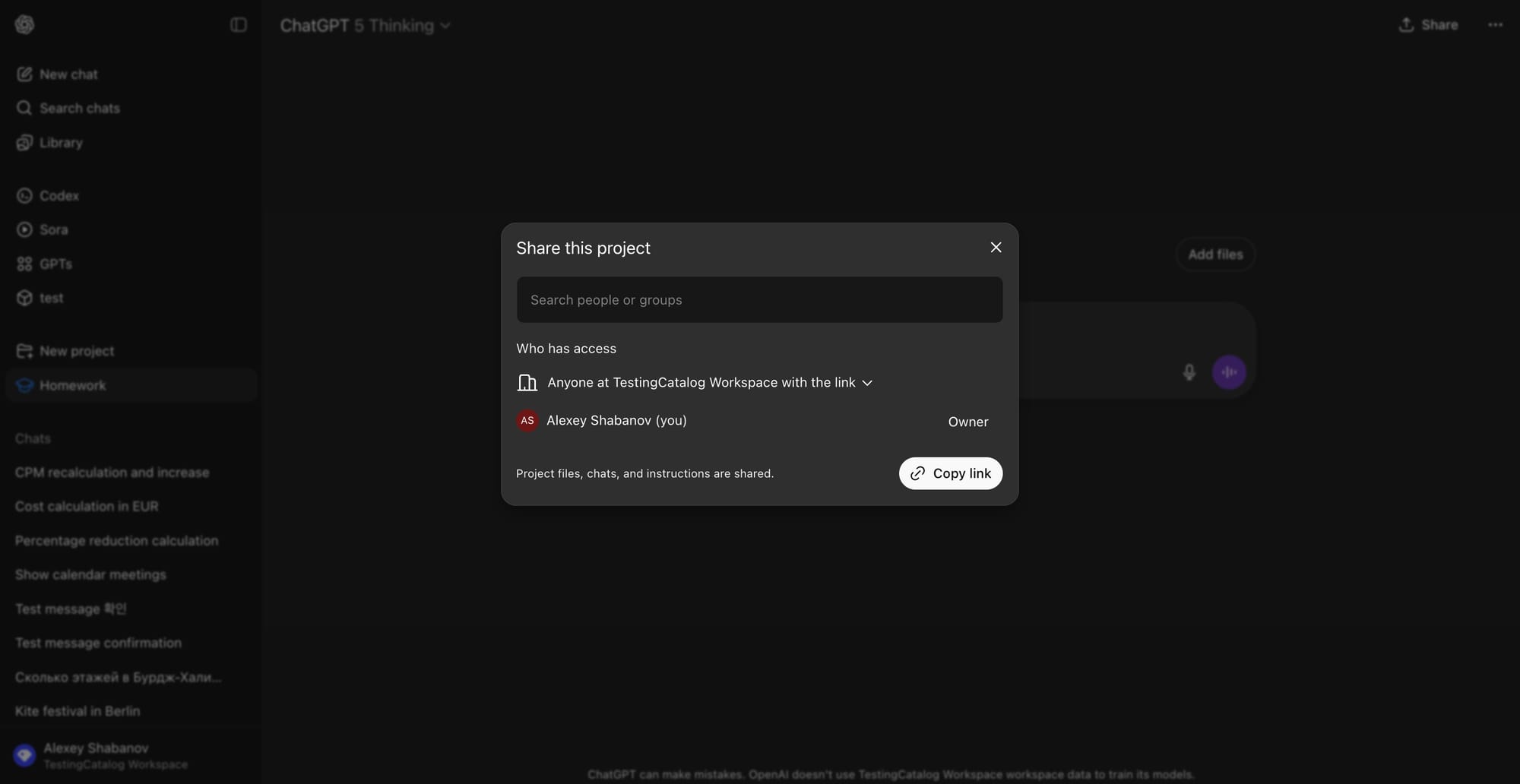This screenshot has height=784, width=1520.
Task: Open the conversation options ellipsis menu
Action: click(1494, 24)
